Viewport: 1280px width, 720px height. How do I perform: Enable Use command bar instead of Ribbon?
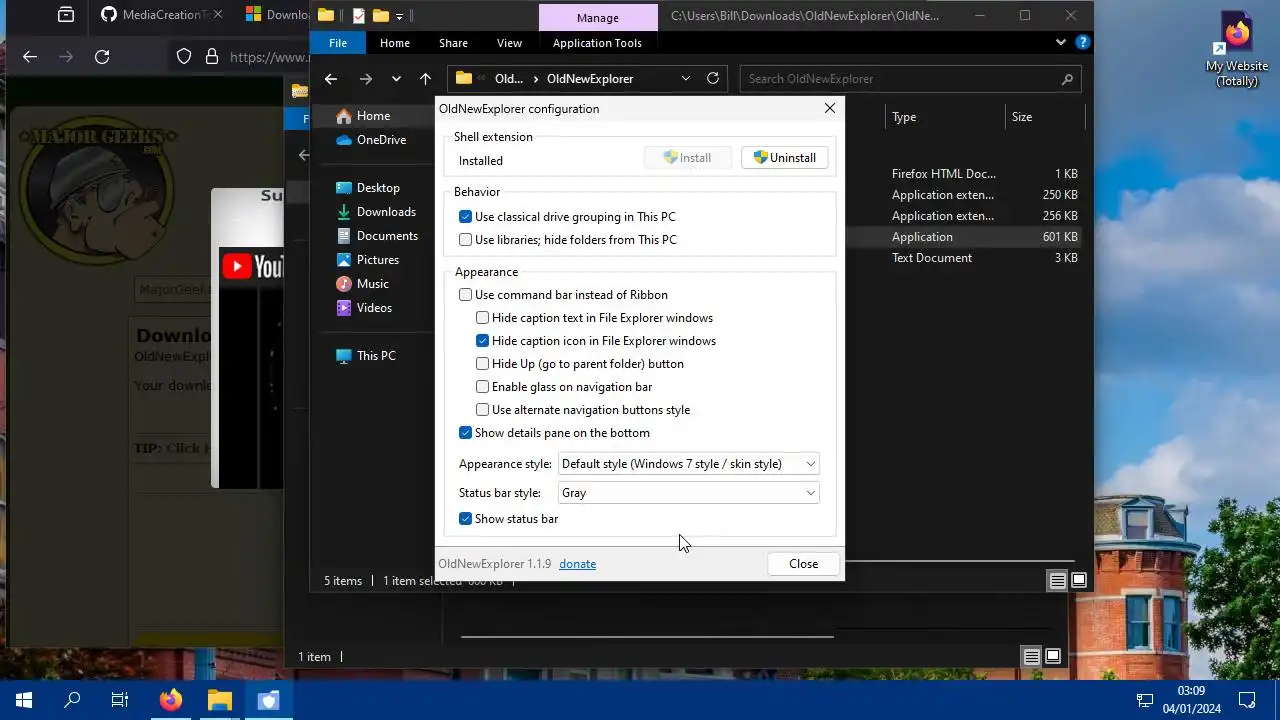[x=466, y=295]
